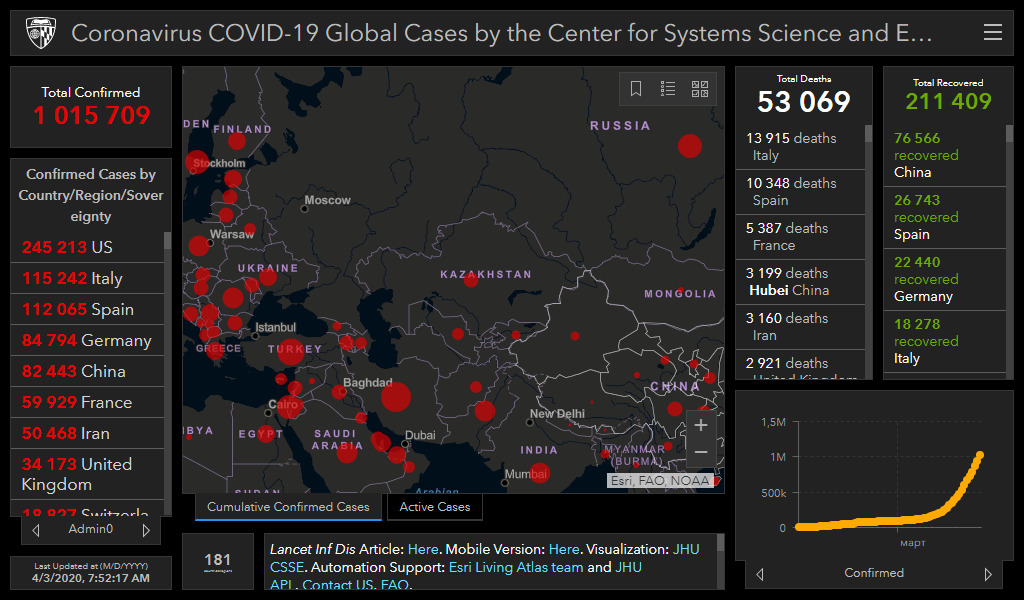The image size is (1024, 600).
Task: Switch to Active Cases tab
Action: (435, 507)
